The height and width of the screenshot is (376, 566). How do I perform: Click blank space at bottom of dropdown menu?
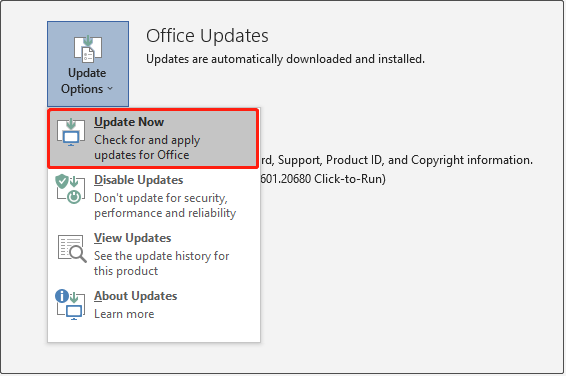(x=154, y=332)
